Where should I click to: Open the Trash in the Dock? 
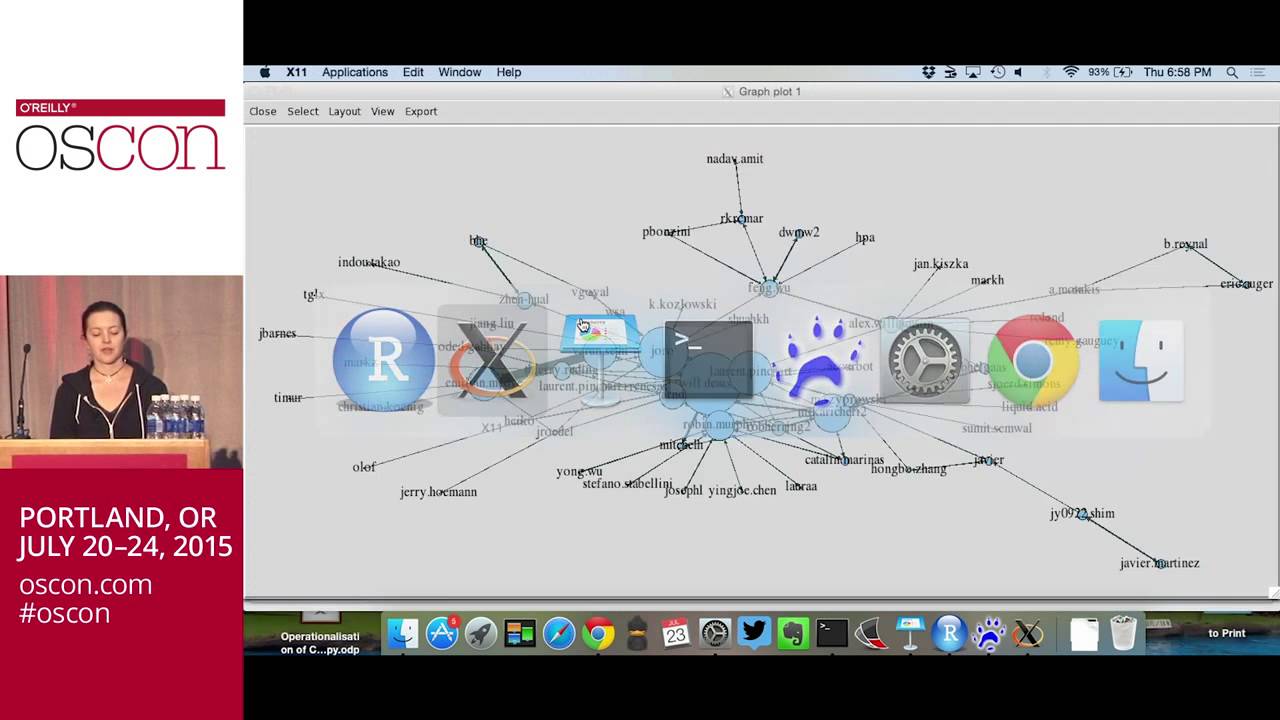coord(1123,633)
